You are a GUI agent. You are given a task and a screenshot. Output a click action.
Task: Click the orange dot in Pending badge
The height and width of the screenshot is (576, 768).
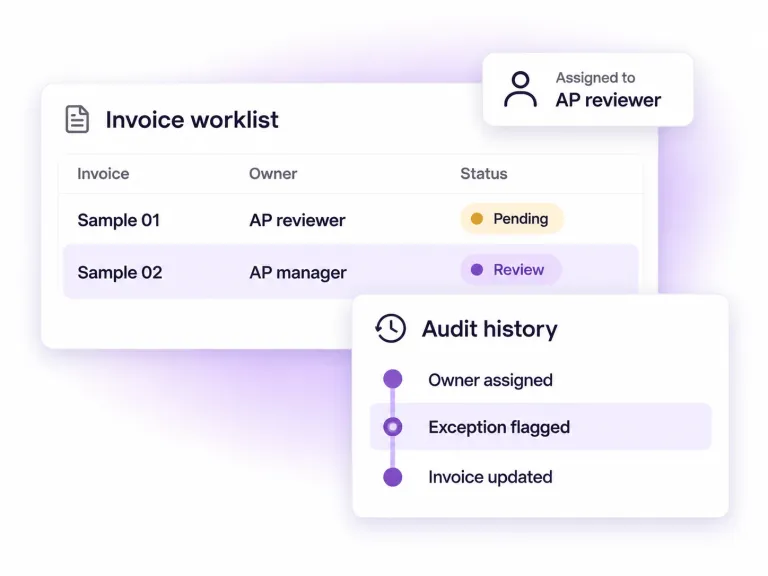pos(477,218)
